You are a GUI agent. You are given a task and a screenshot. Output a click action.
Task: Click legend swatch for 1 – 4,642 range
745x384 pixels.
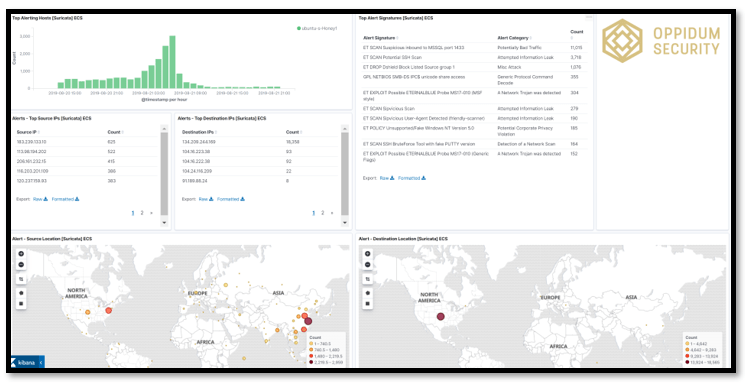(x=688, y=343)
